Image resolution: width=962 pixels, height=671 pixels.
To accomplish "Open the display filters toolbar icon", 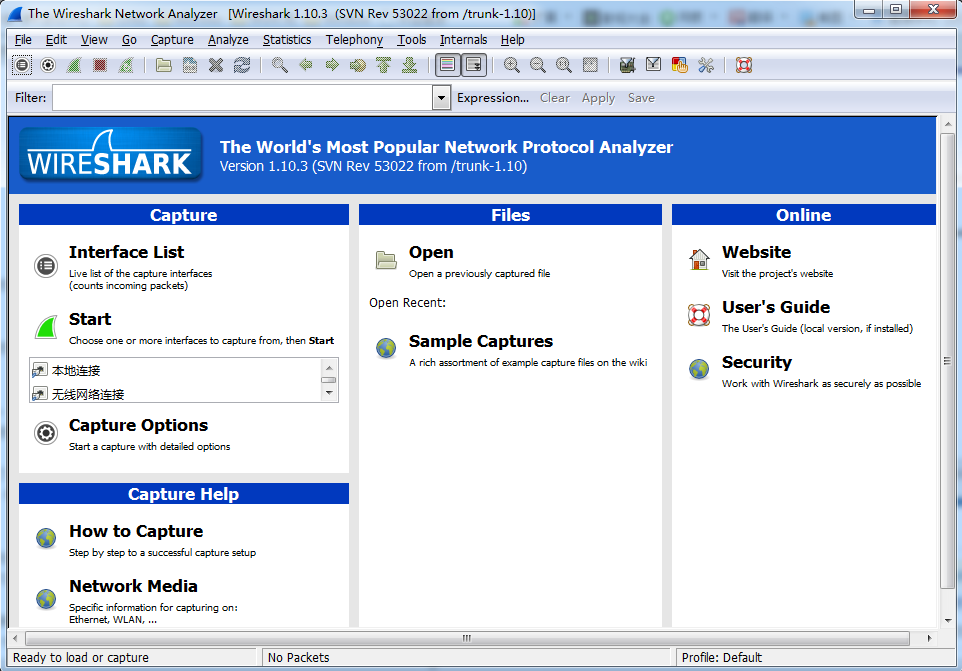I will pos(653,65).
